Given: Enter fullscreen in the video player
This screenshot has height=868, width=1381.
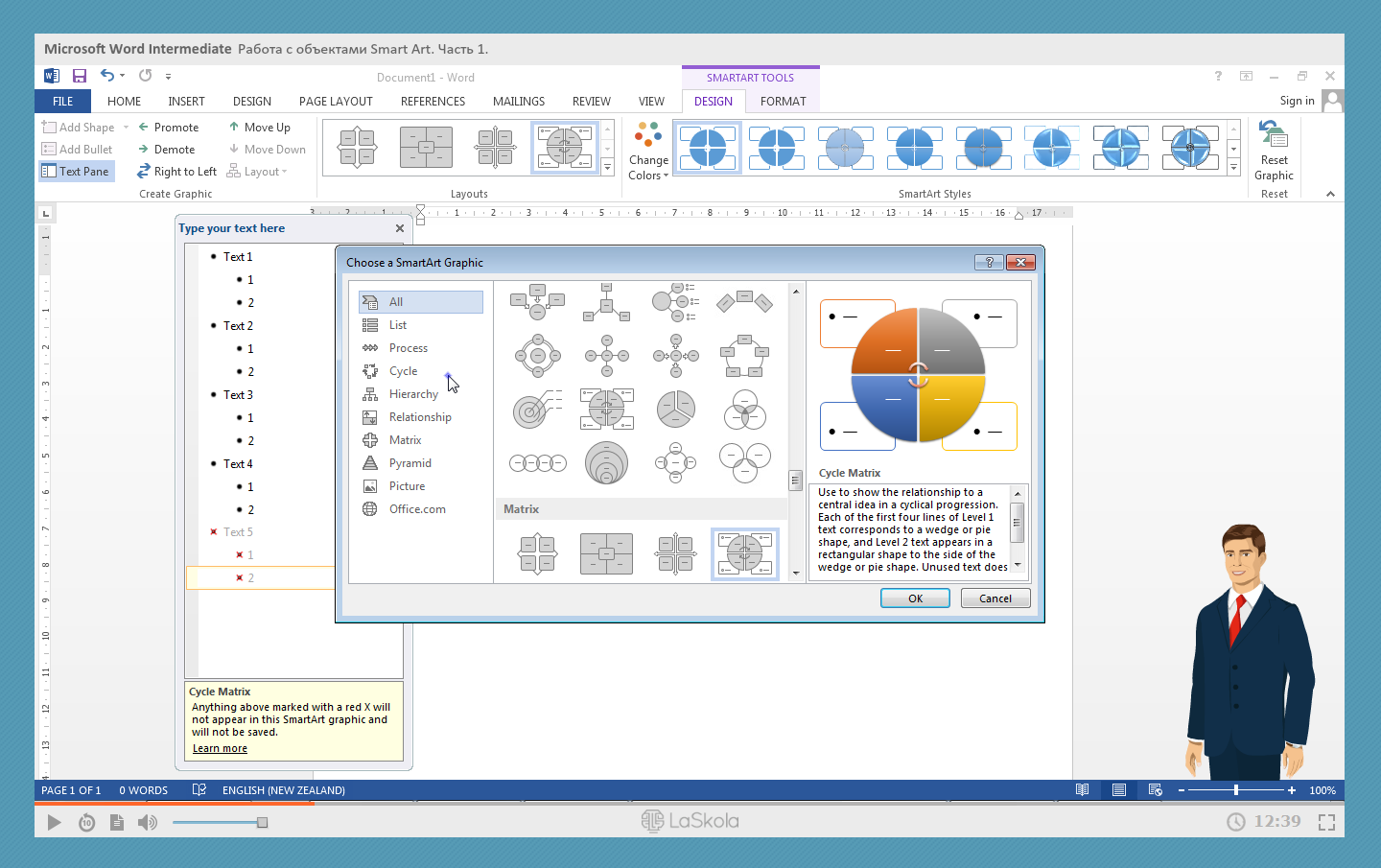Looking at the screenshot, I should pos(1326,822).
